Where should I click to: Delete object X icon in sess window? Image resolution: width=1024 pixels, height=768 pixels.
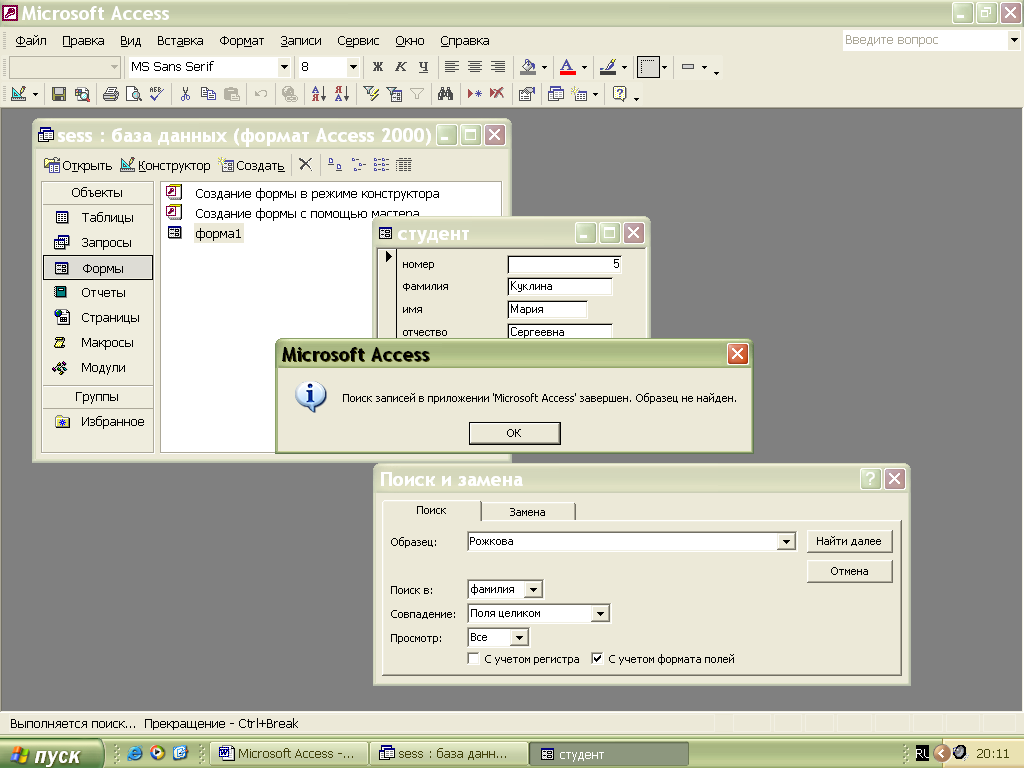point(306,165)
